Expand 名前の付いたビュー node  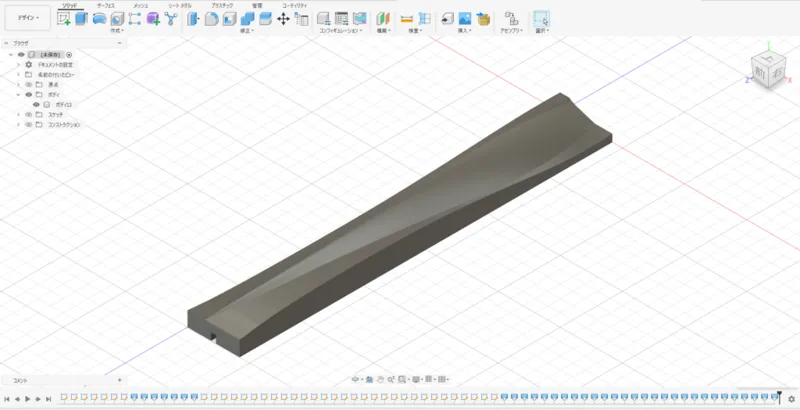coord(18,74)
